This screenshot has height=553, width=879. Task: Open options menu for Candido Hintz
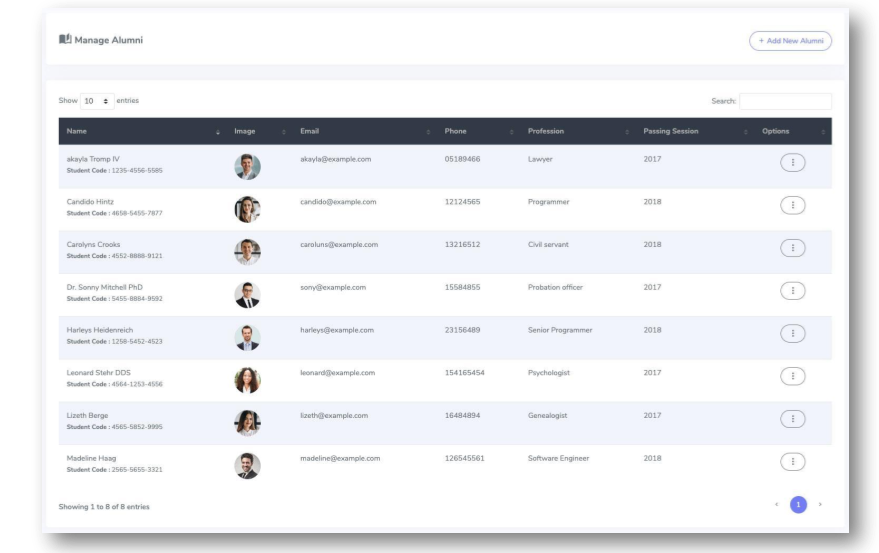point(792,205)
